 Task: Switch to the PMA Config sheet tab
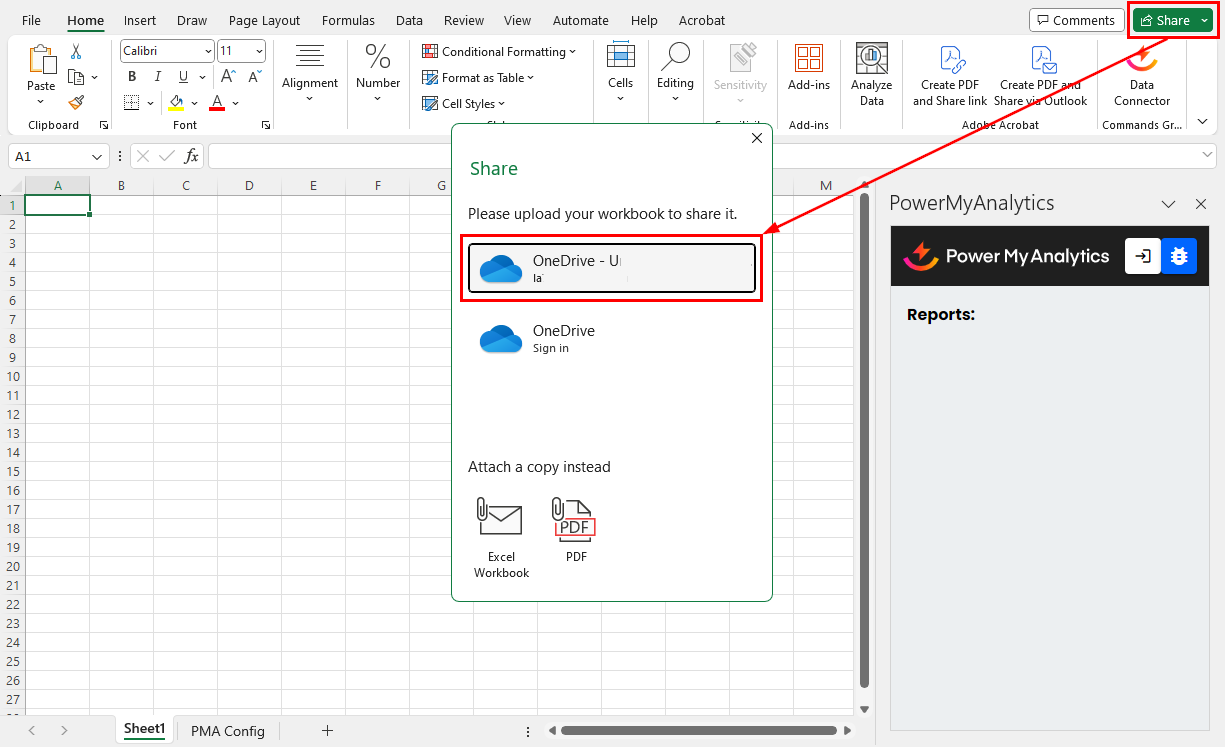[228, 731]
